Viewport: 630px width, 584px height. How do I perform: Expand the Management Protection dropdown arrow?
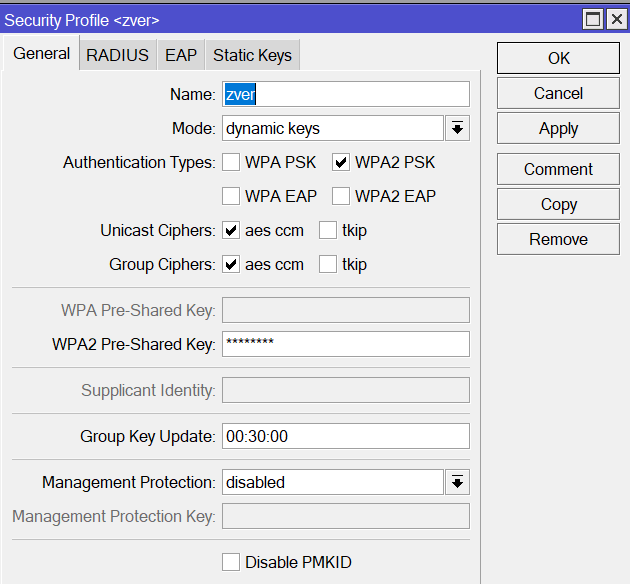click(x=457, y=482)
